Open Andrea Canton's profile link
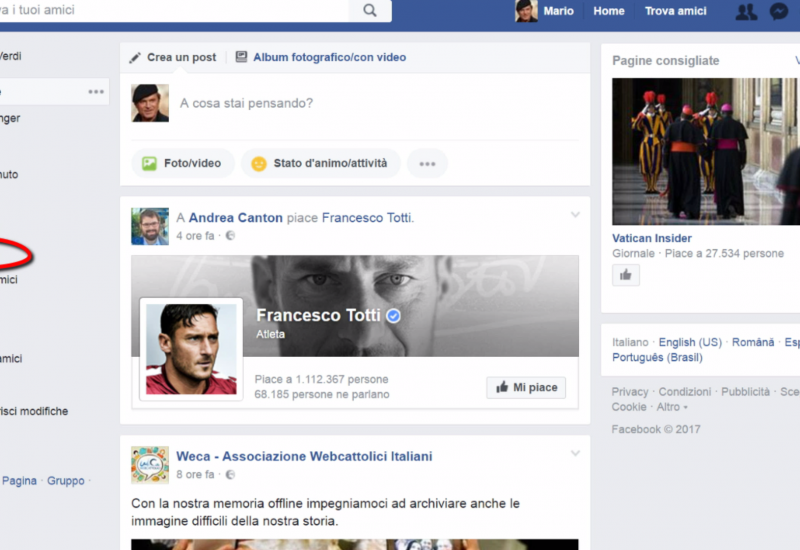Image resolution: width=800 pixels, height=550 pixels. (236, 218)
